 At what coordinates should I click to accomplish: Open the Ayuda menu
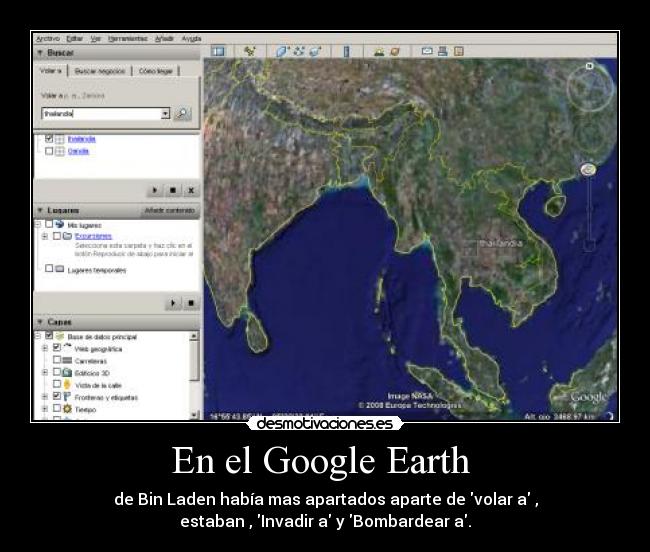(x=192, y=39)
